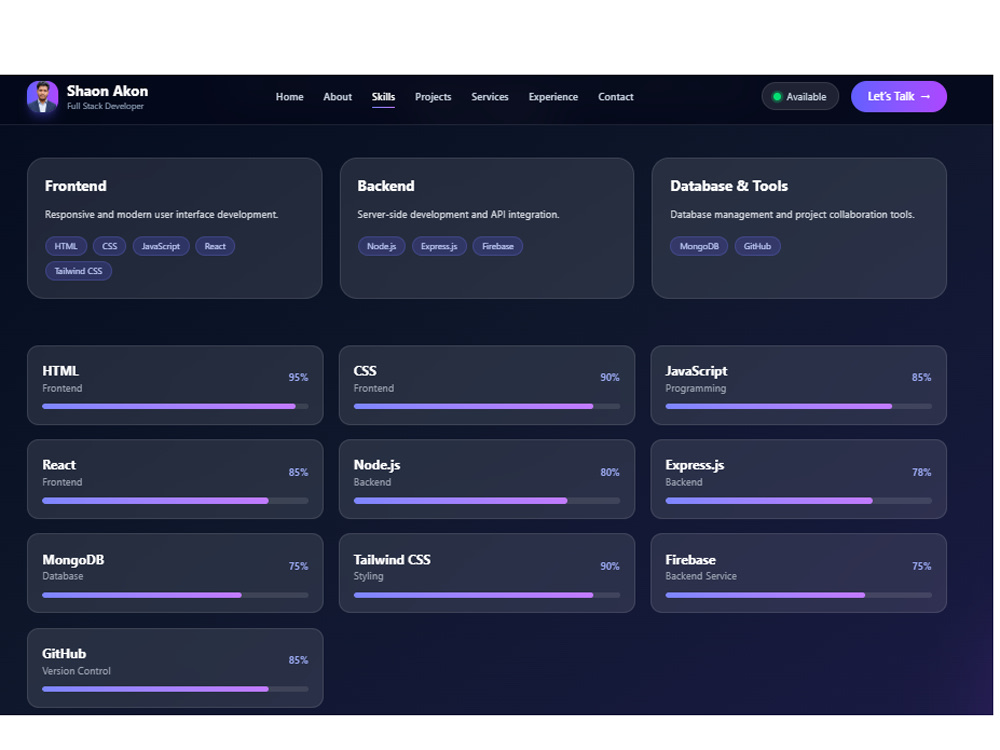The image size is (1000, 750).
Task: Click the Firebase skill progress bar
Action: click(798, 595)
